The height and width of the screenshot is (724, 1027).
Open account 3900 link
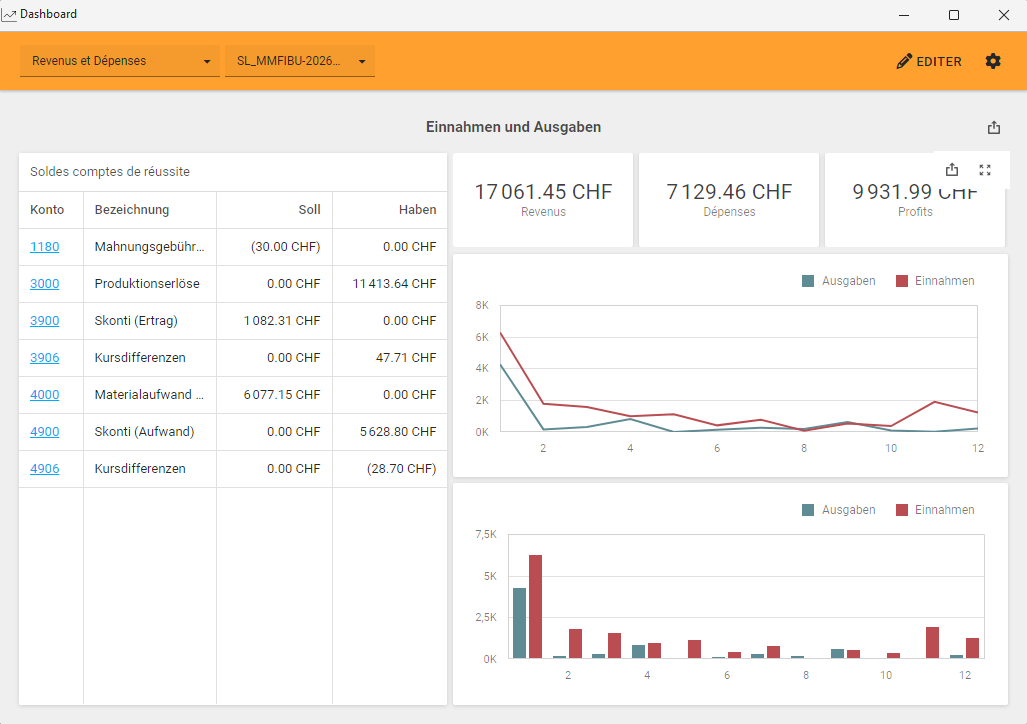point(44,321)
